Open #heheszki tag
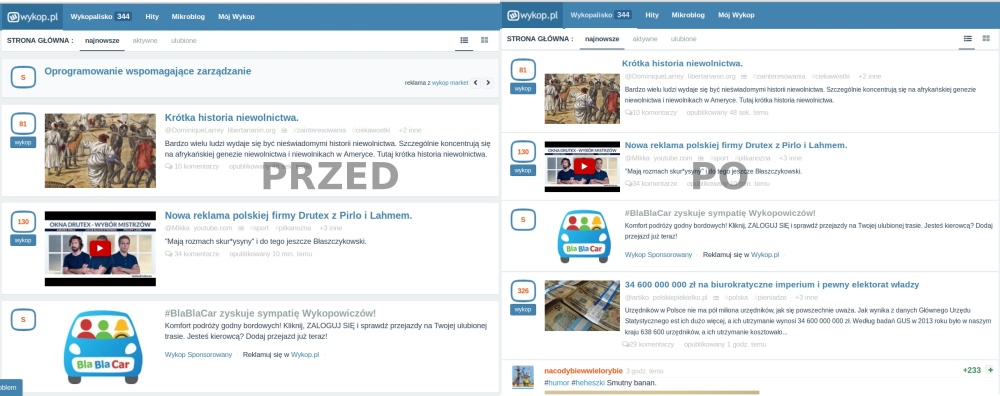1000x396 pixels. pos(588,383)
